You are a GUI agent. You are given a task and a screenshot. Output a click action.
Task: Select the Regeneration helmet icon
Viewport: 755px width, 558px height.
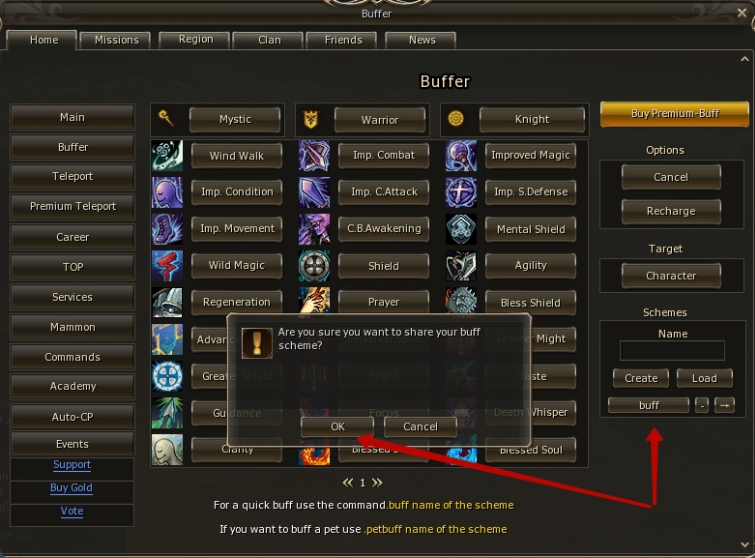(x=167, y=302)
